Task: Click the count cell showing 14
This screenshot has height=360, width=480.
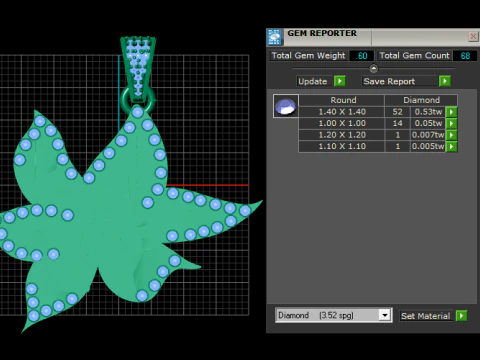Action: [397, 123]
